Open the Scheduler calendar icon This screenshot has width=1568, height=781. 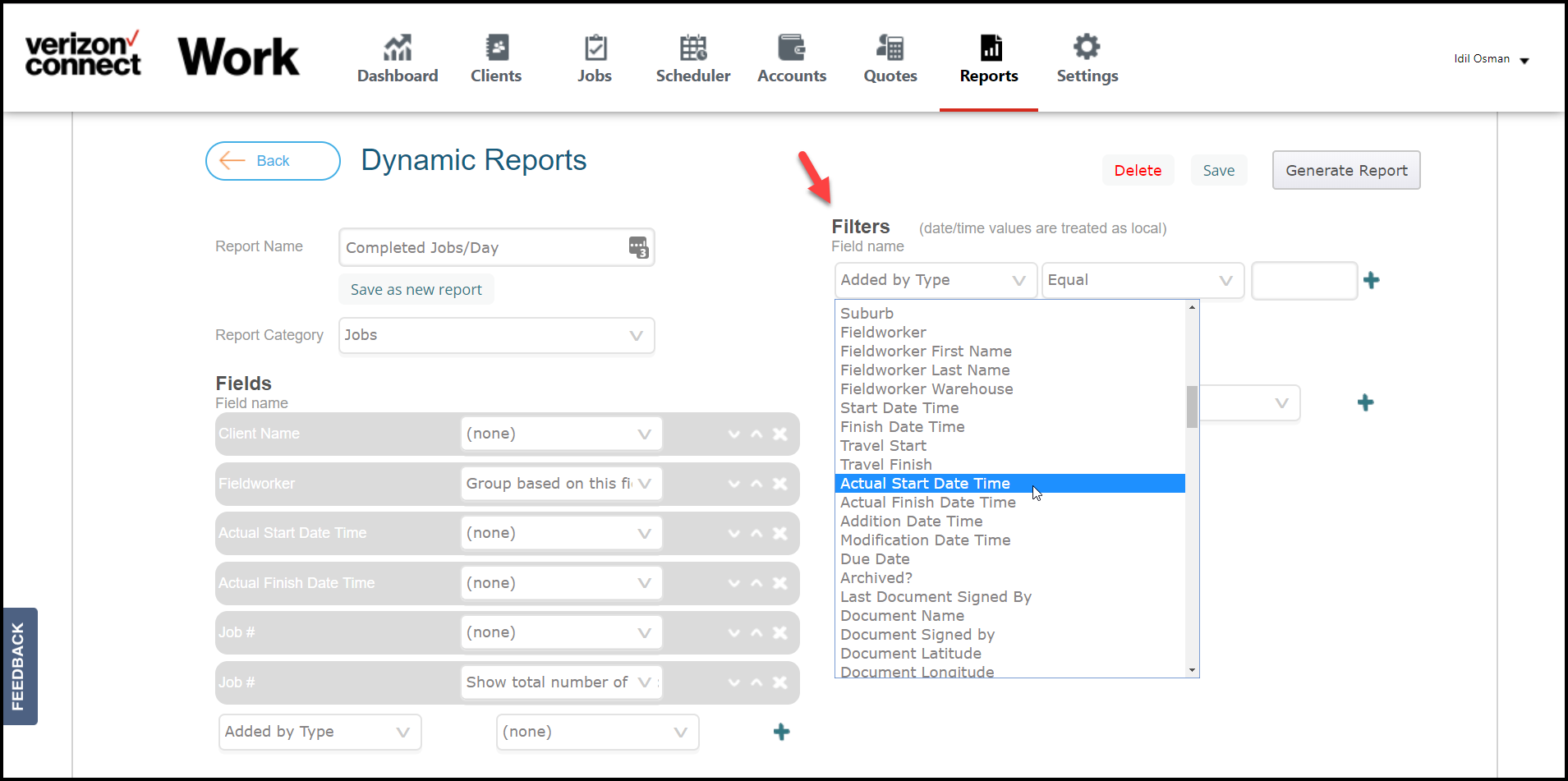[x=693, y=48]
